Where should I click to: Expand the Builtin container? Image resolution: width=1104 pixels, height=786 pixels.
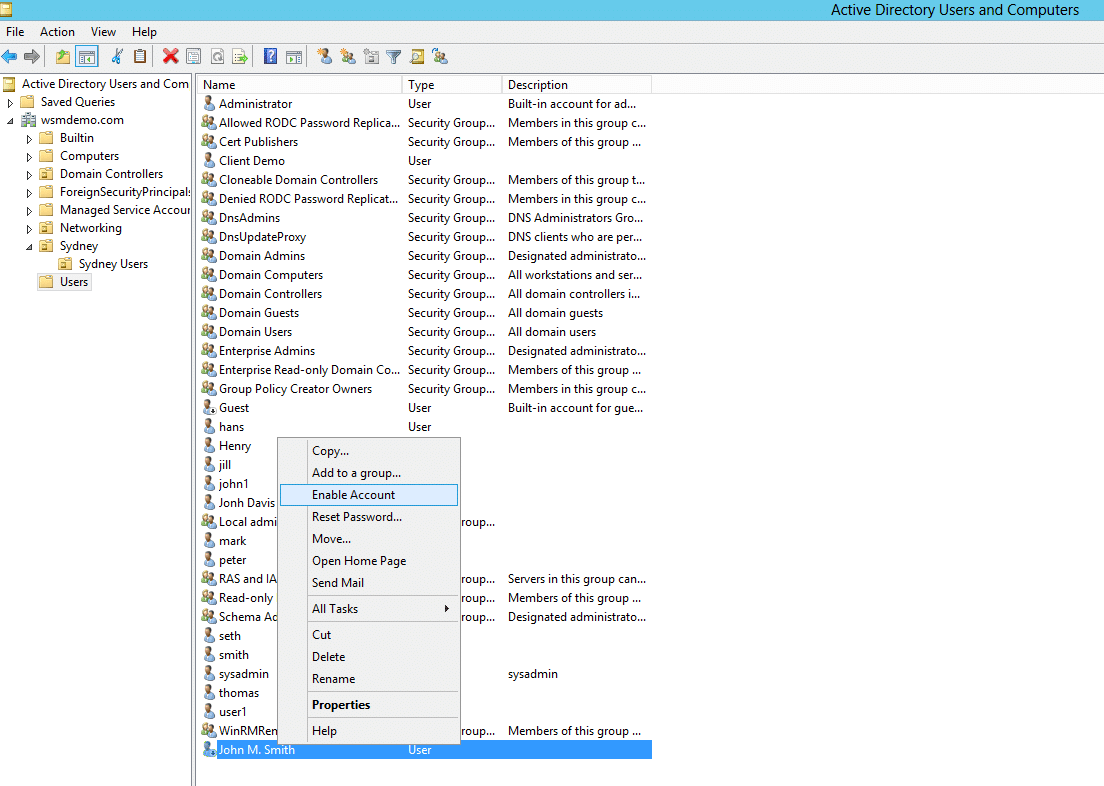coord(29,139)
